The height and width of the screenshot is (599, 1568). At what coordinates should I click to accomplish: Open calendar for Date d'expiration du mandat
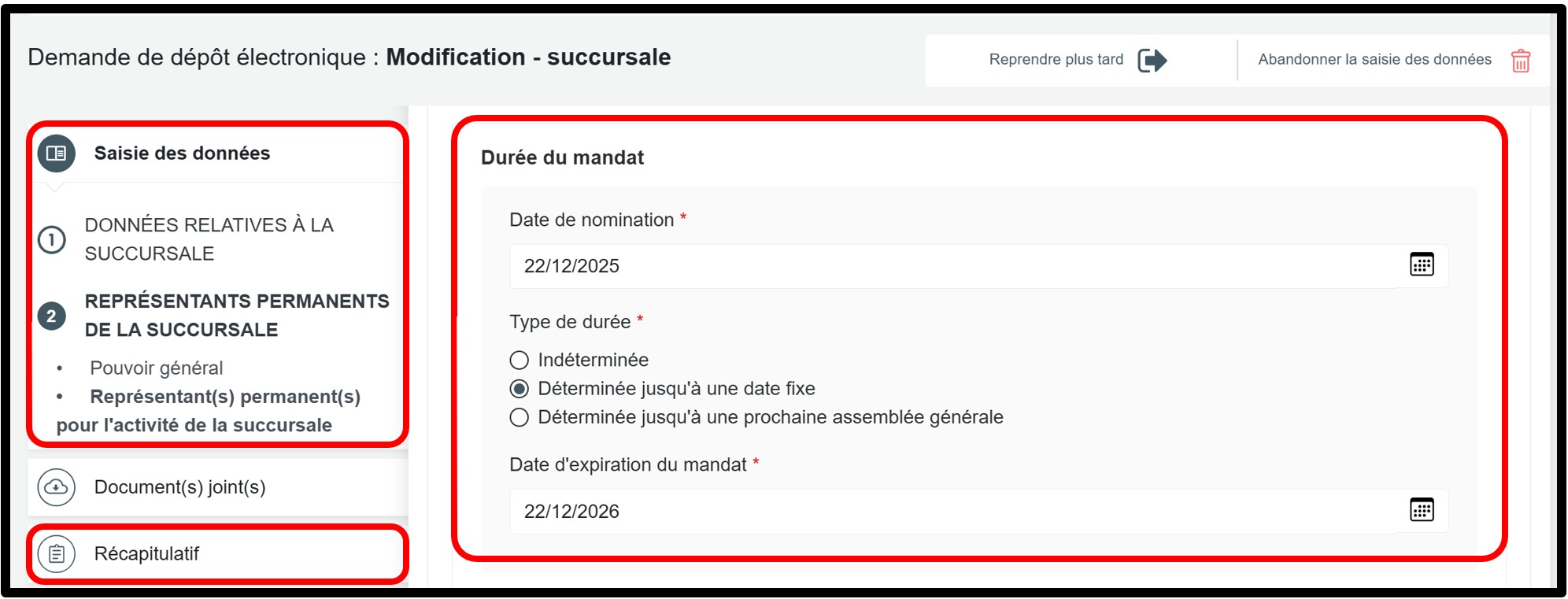click(1421, 510)
